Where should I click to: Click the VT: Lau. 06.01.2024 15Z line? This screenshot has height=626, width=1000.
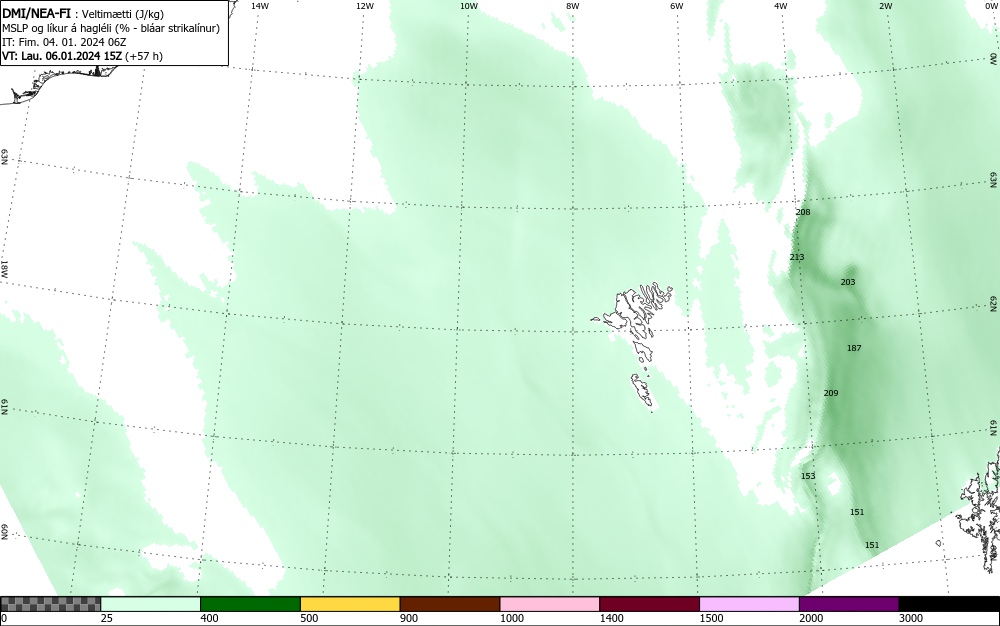click(82, 56)
